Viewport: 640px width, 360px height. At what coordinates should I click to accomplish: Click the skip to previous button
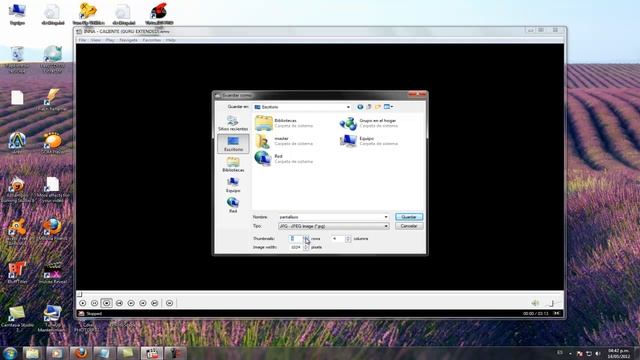119,303
